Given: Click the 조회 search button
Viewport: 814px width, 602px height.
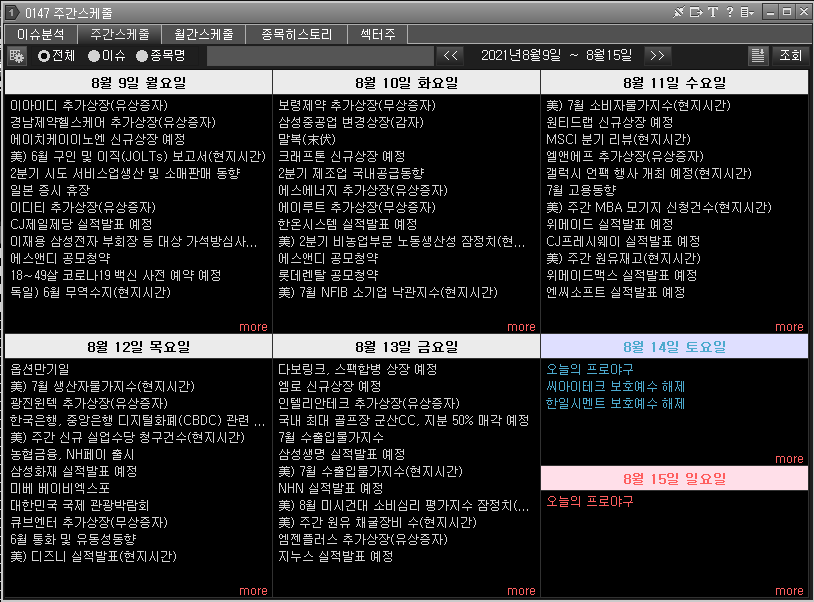Looking at the screenshot, I should coord(790,56).
